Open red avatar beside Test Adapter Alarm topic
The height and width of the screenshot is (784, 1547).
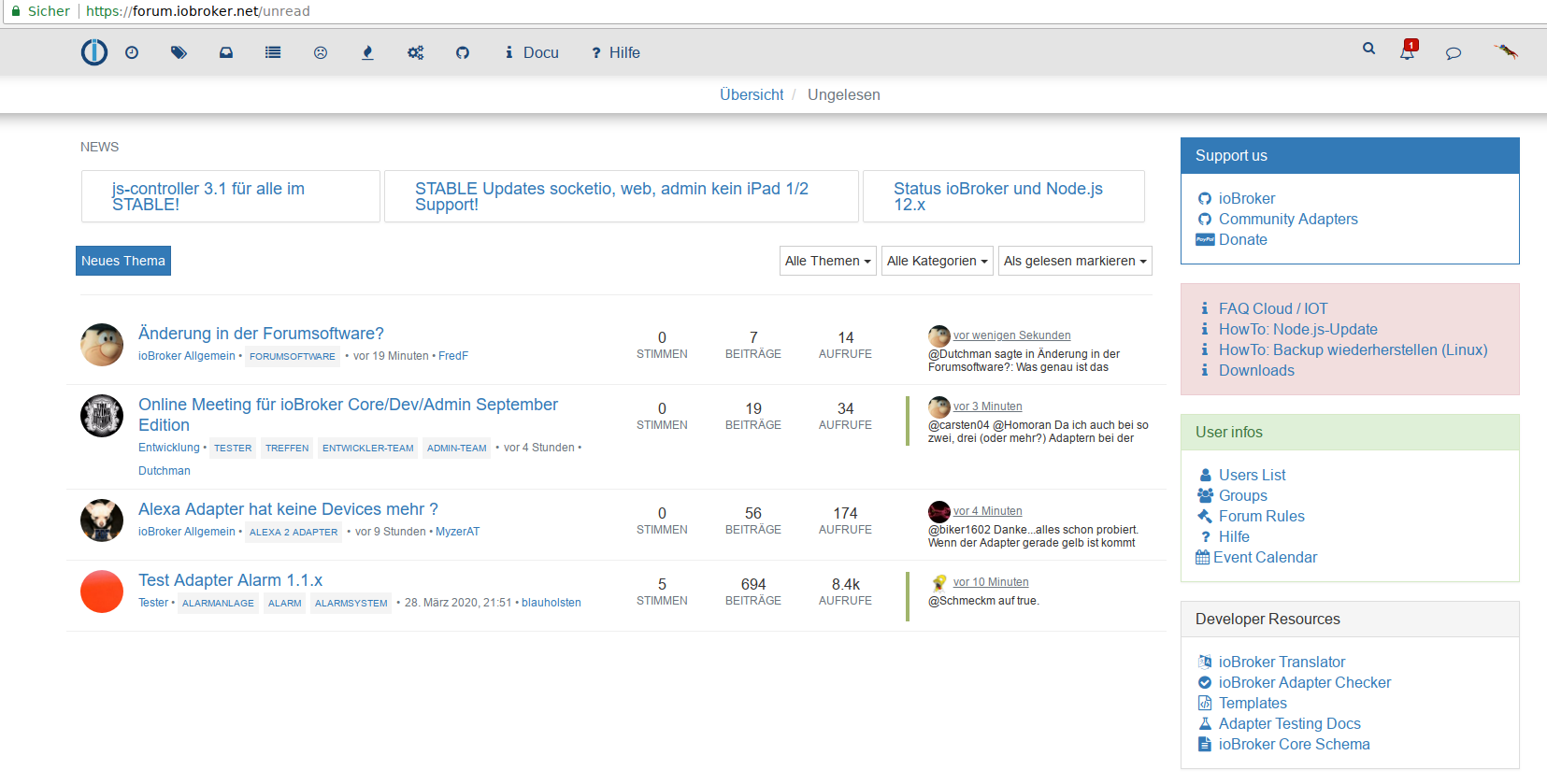click(102, 592)
